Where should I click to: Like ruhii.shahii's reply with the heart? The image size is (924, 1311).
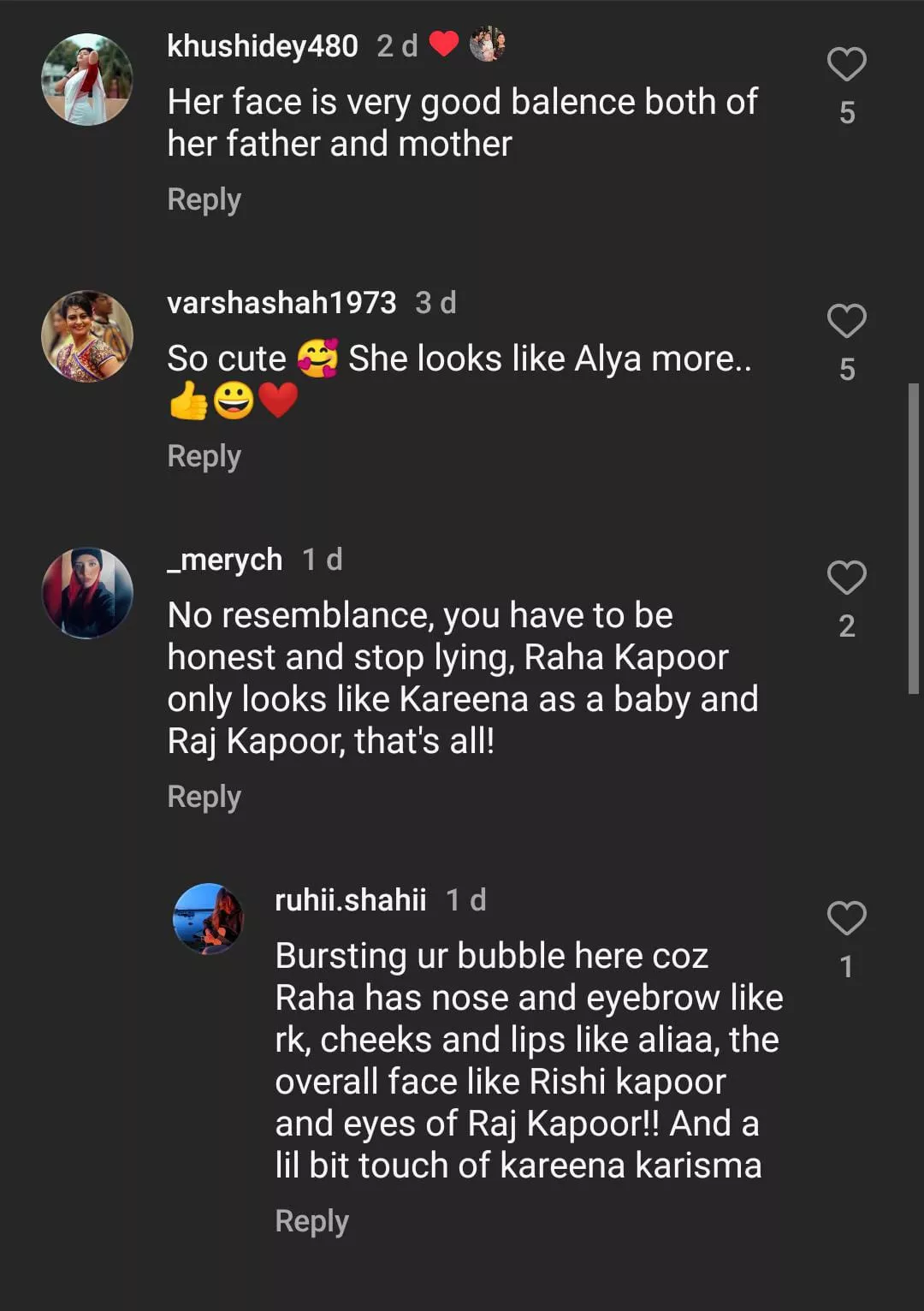point(846,918)
